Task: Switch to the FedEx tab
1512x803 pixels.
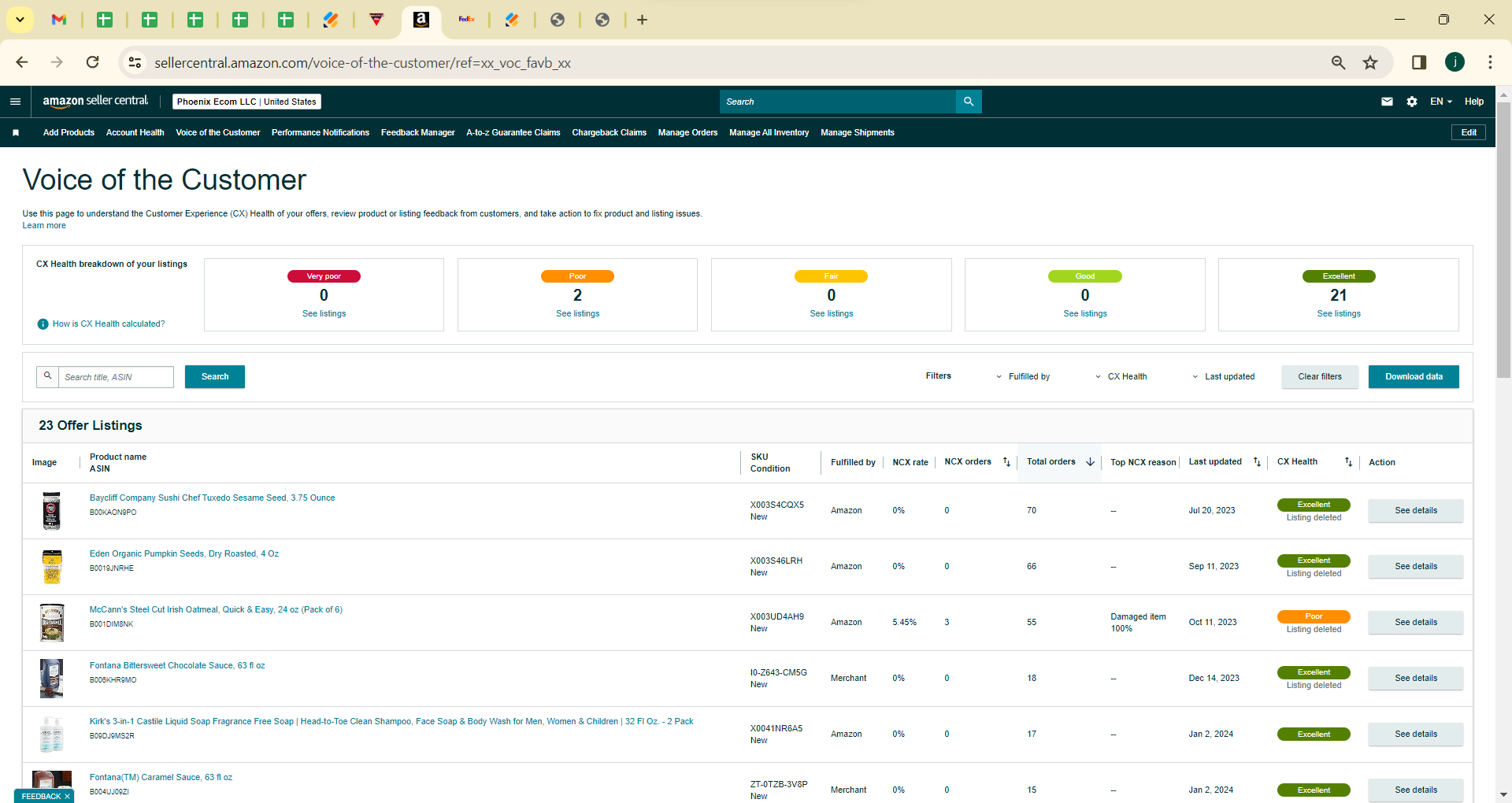Action: [466, 20]
